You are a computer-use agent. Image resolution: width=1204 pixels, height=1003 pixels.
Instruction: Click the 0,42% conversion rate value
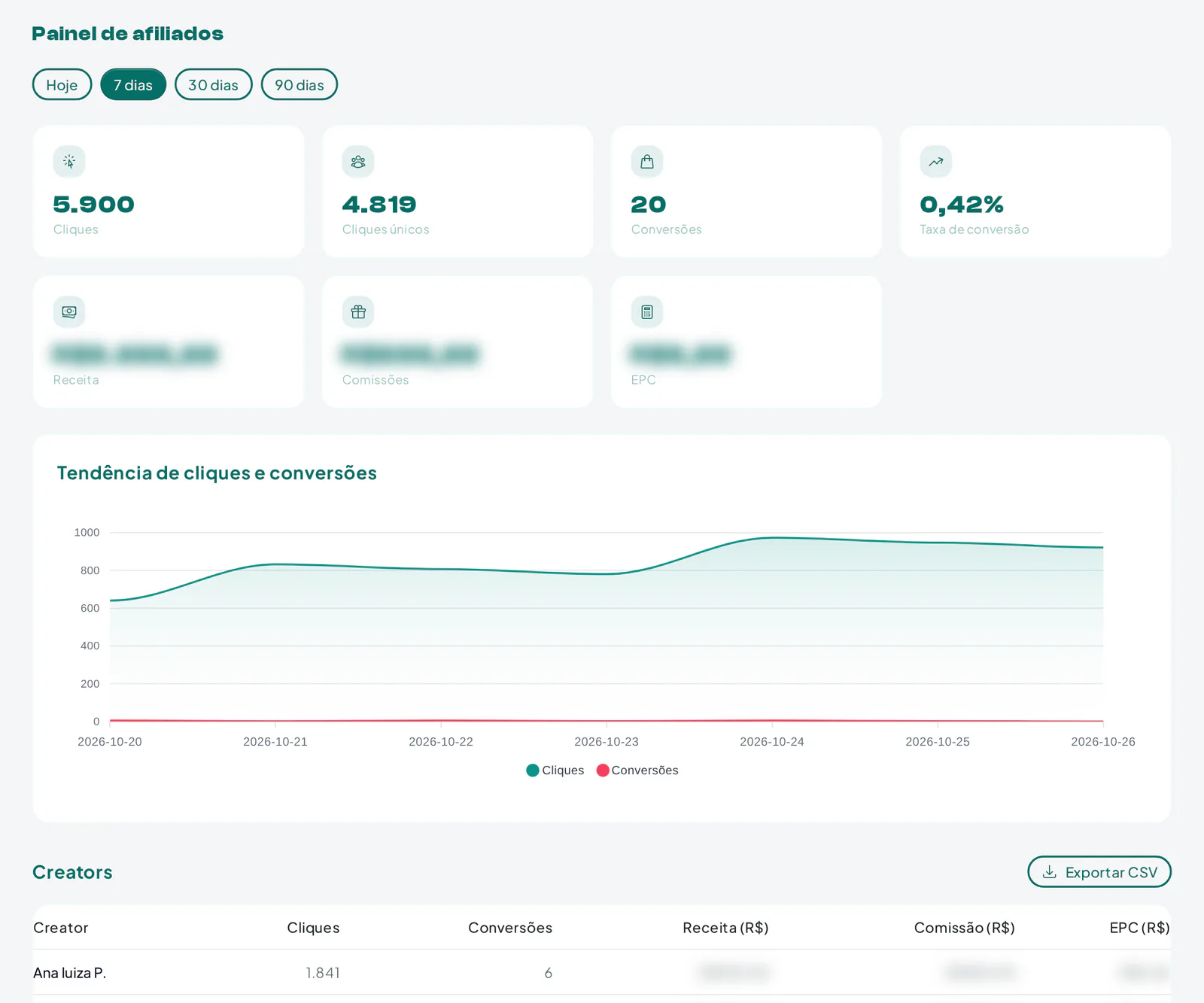pyautogui.click(x=962, y=204)
